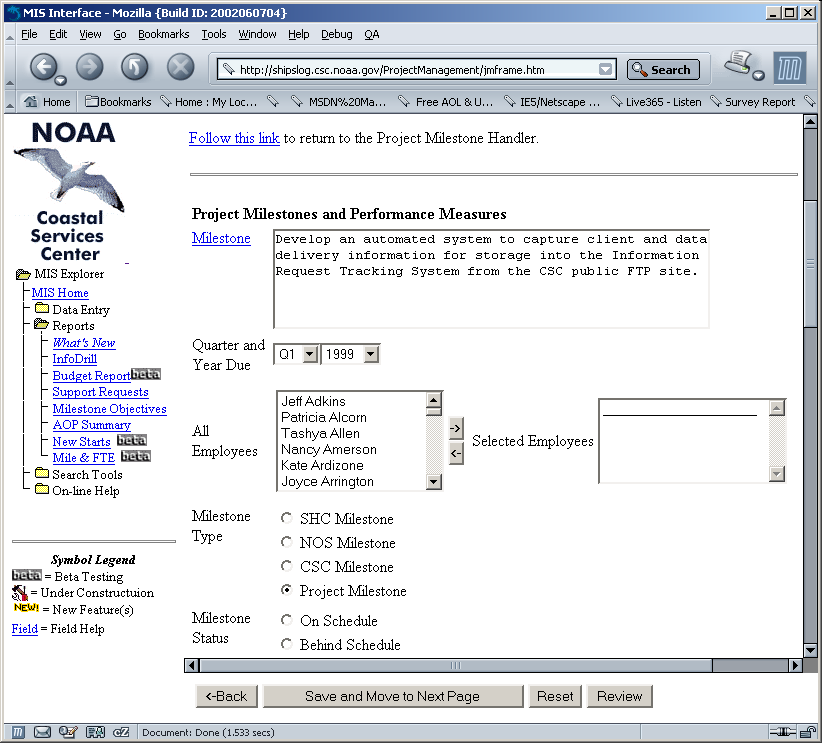Image resolution: width=822 pixels, height=743 pixels.
Task: Click the page vertical scrollbar thumb
Action: pyautogui.click(x=810, y=262)
